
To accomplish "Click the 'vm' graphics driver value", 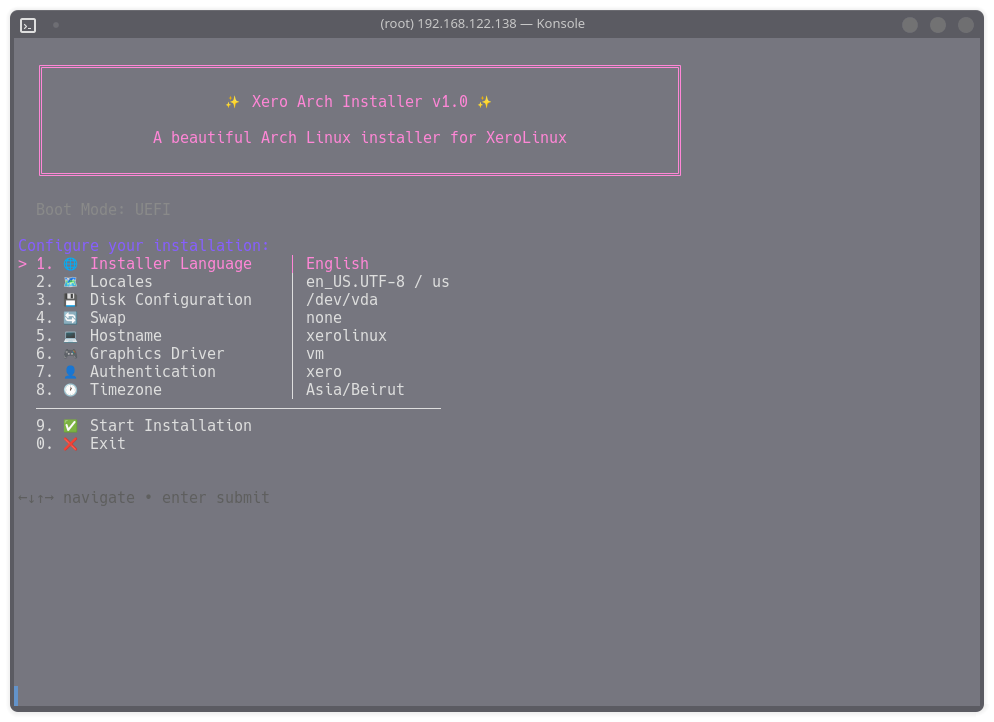I will [315, 354].
